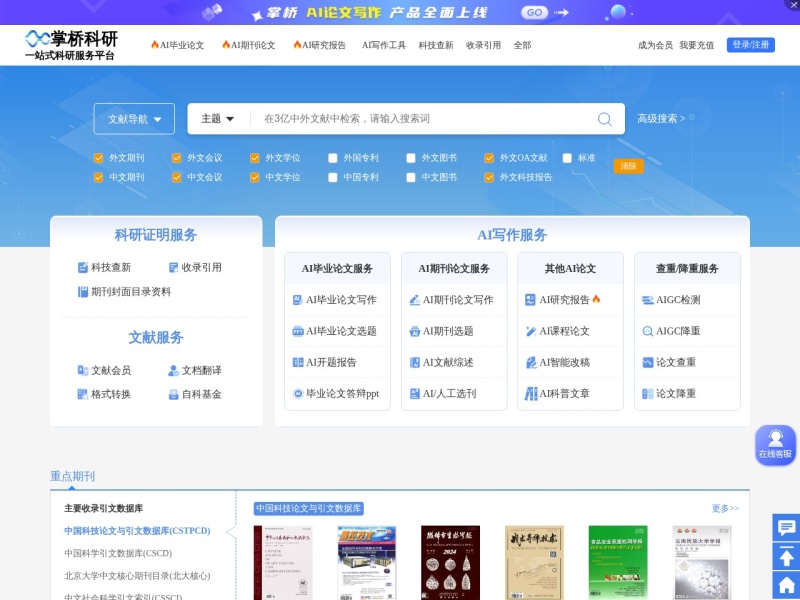Screen dimensions: 800x600
Task: Click the AI智能改稿 icon
Action: coord(531,362)
